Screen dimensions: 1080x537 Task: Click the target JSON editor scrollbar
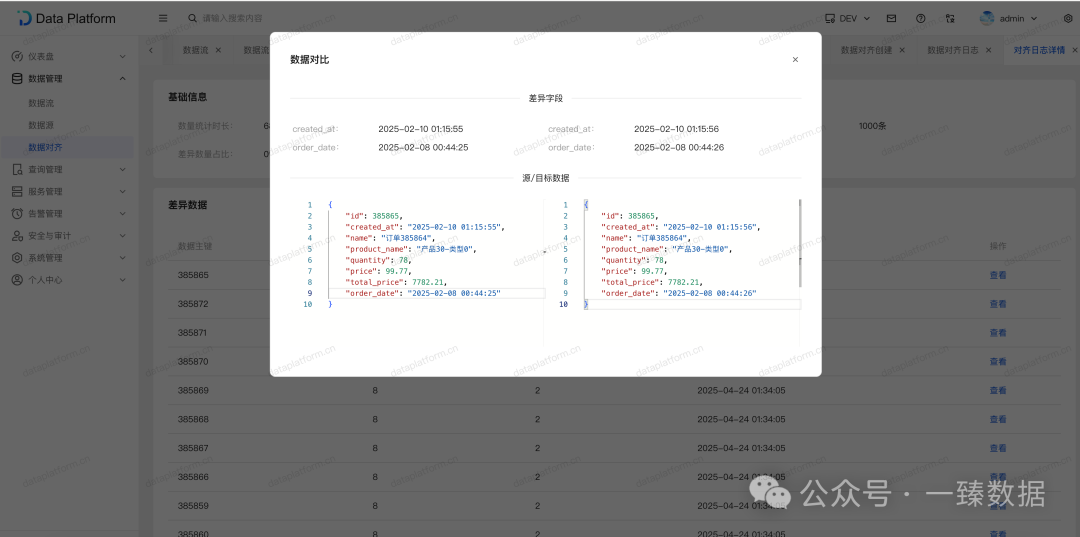(800, 243)
